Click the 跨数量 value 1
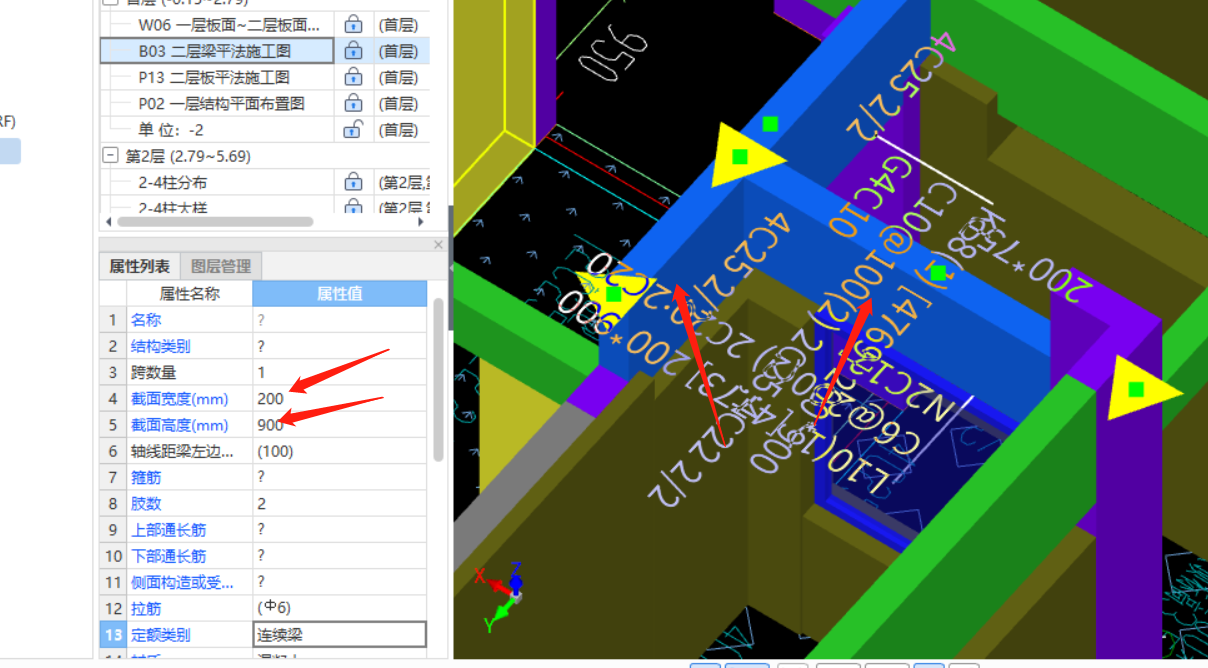The height and width of the screenshot is (668, 1208). click(x=340, y=372)
